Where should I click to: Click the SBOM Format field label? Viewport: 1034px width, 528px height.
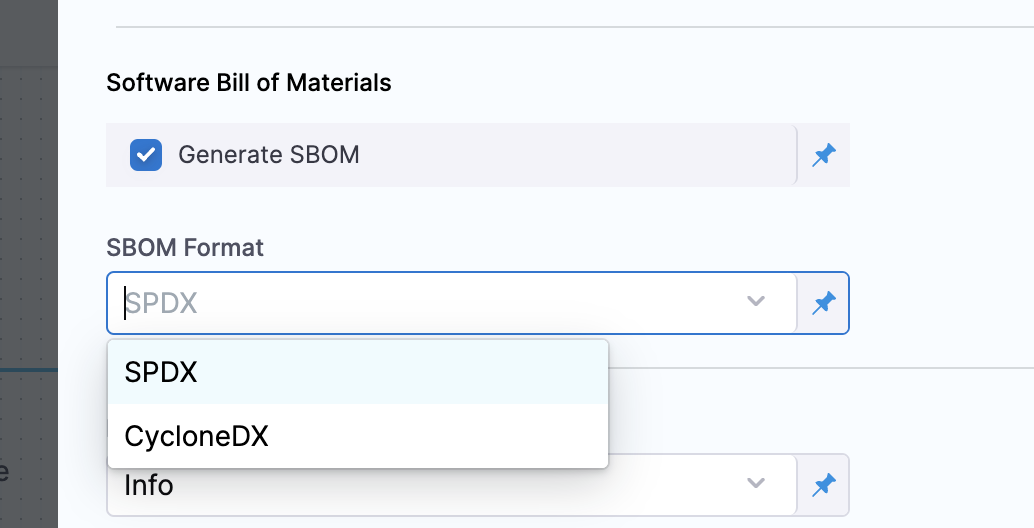point(185,247)
